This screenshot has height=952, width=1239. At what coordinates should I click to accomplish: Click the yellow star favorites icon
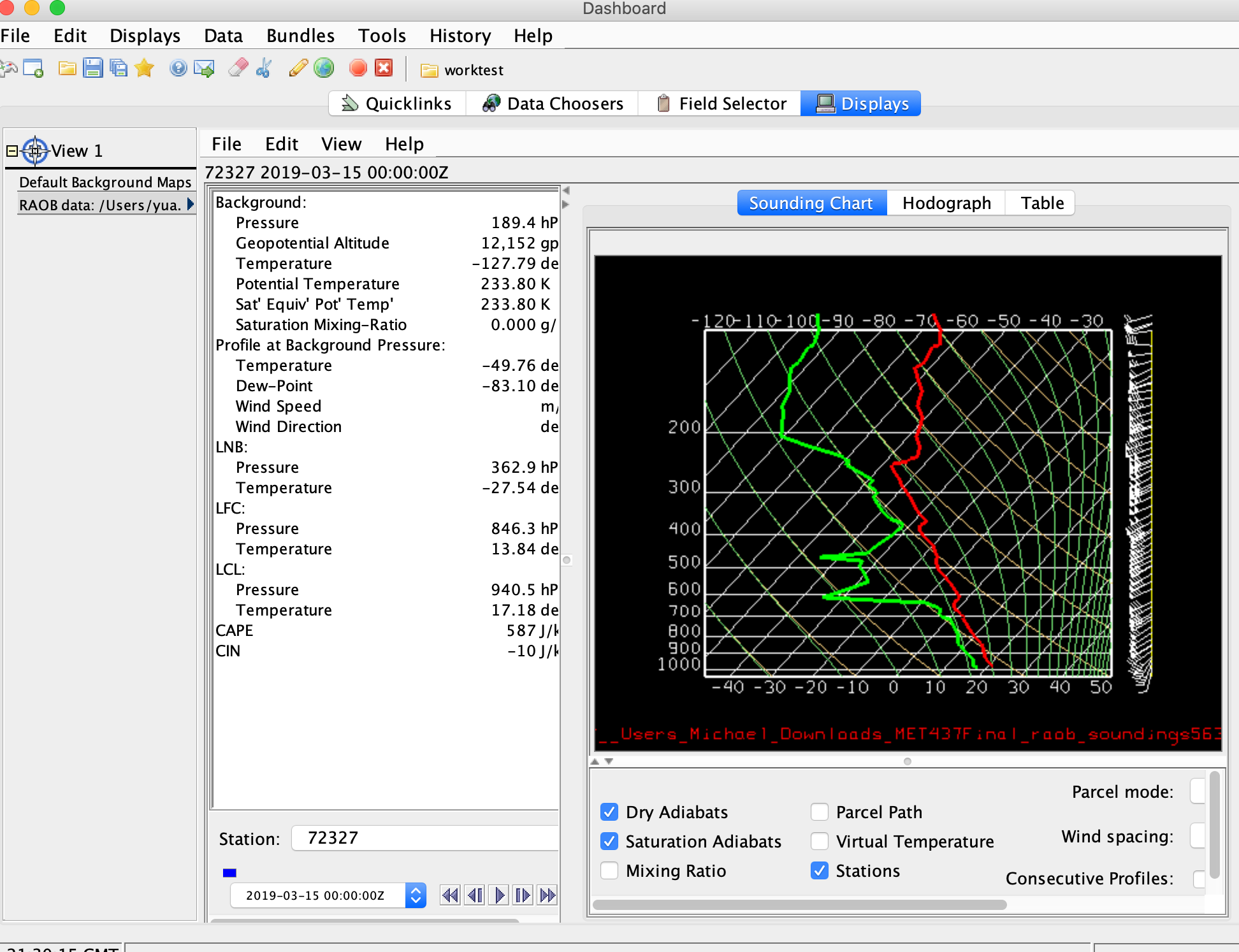(145, 68)
